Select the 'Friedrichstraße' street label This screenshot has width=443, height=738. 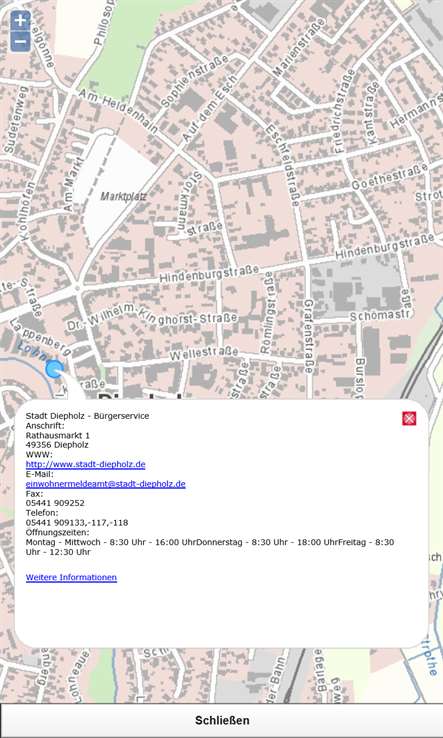345,111
